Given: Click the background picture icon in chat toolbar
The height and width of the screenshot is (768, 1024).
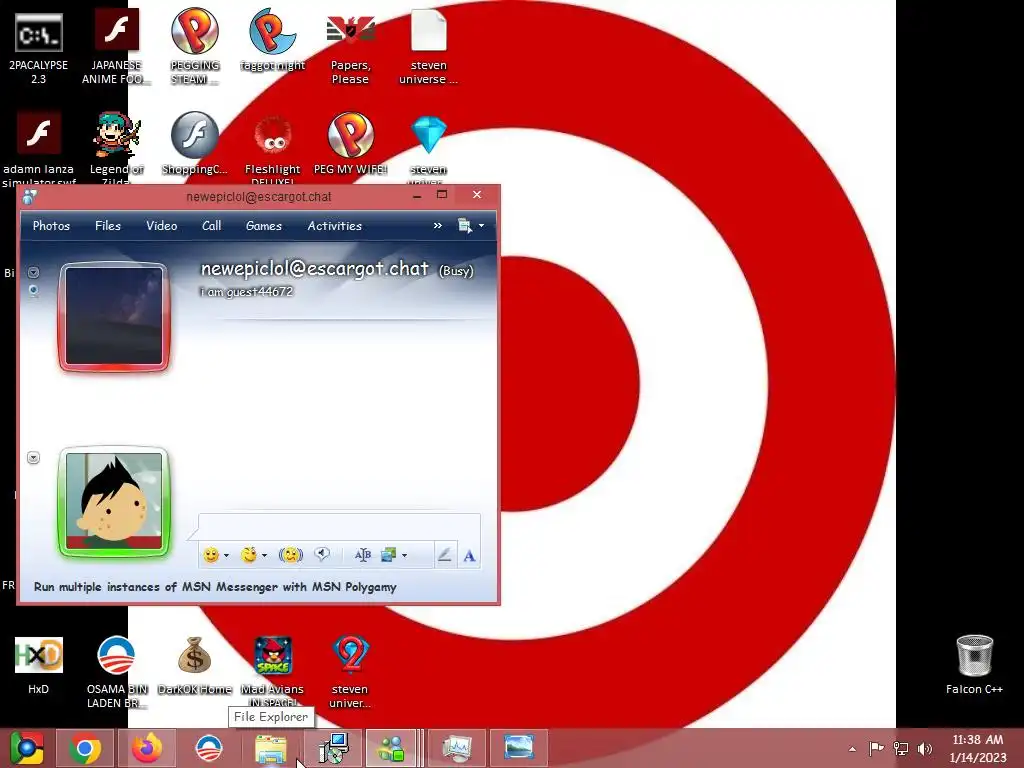Looking at the screenshot, I should pos(389,555).
